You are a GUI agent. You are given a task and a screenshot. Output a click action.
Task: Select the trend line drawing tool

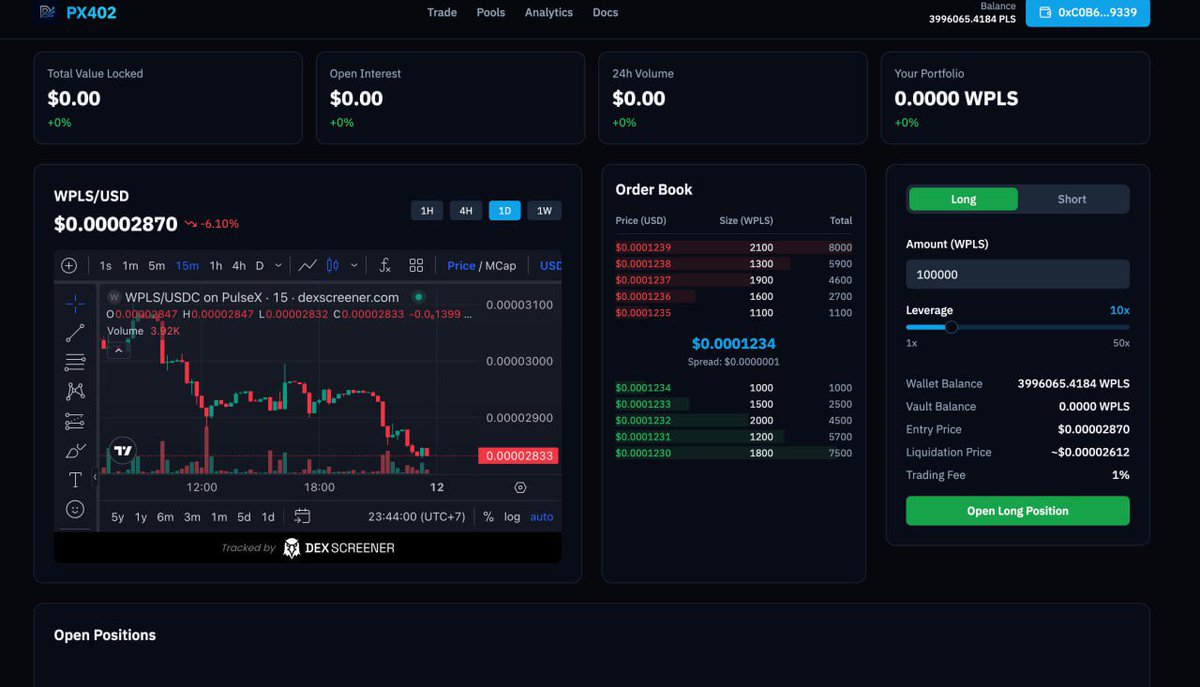(x=75, y=333)
